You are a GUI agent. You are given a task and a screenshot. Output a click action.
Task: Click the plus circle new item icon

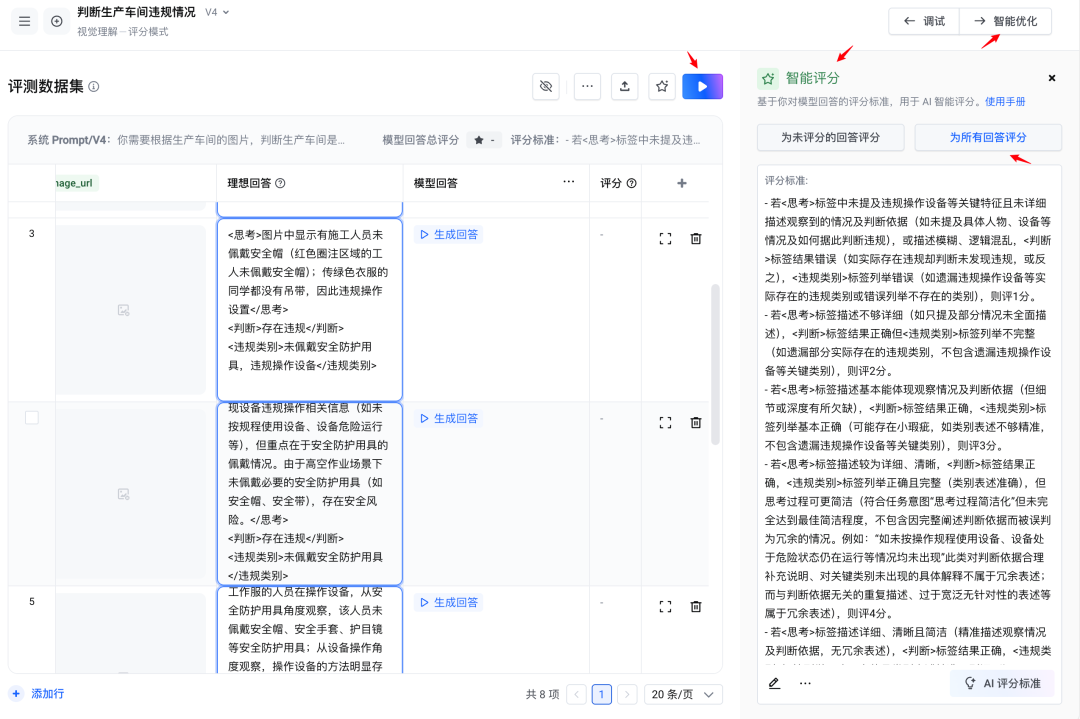56,21
